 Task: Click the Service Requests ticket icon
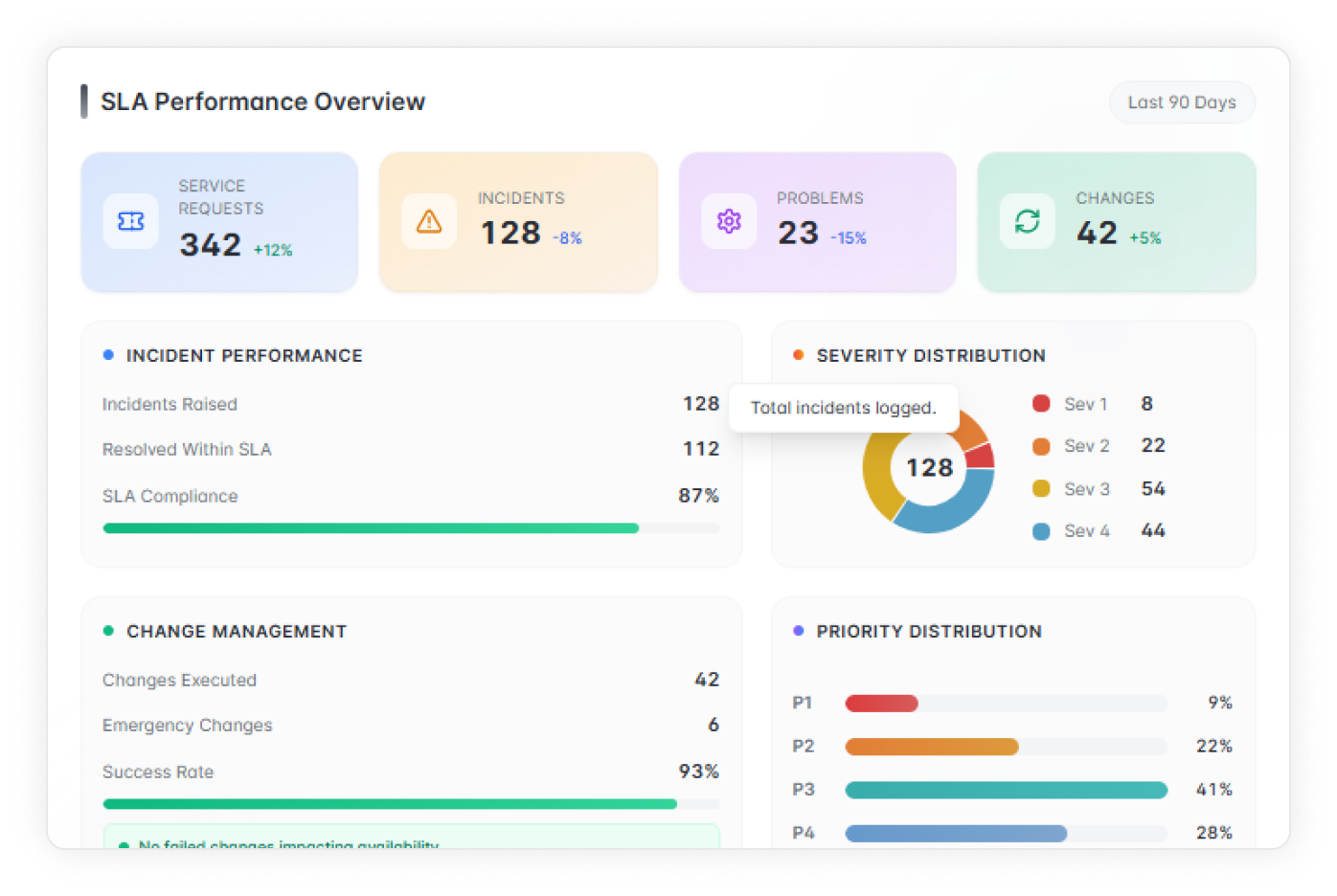coord(131,221)
